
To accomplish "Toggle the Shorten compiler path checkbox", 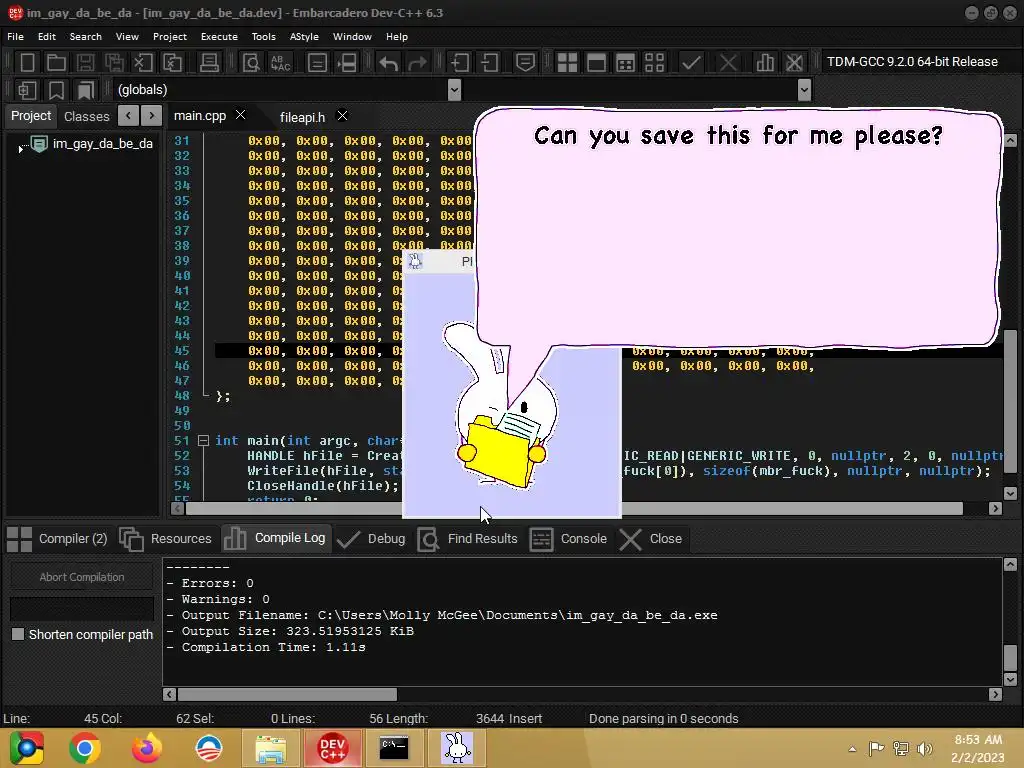I will pos(18,634).
